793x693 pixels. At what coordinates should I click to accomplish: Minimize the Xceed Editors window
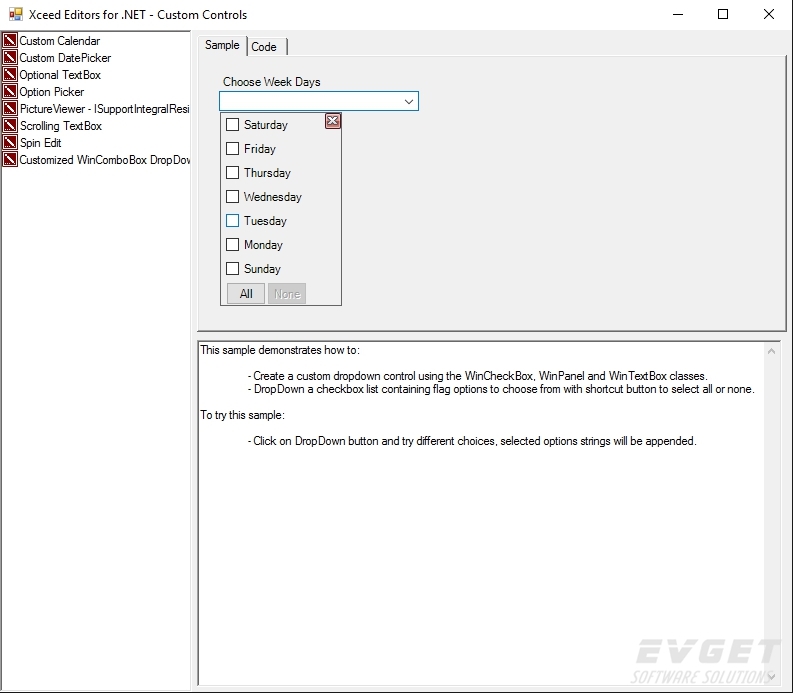(x=678, y=14)
